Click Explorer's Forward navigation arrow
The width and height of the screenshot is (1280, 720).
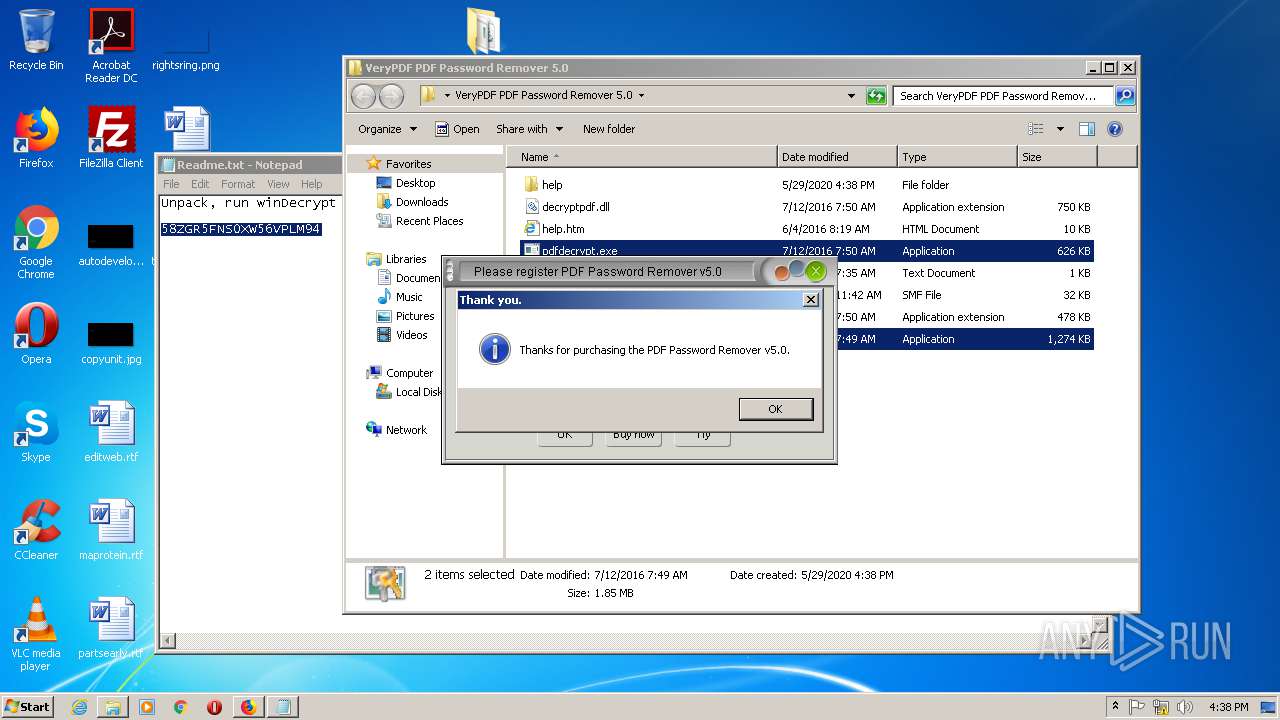click(391, 96)
